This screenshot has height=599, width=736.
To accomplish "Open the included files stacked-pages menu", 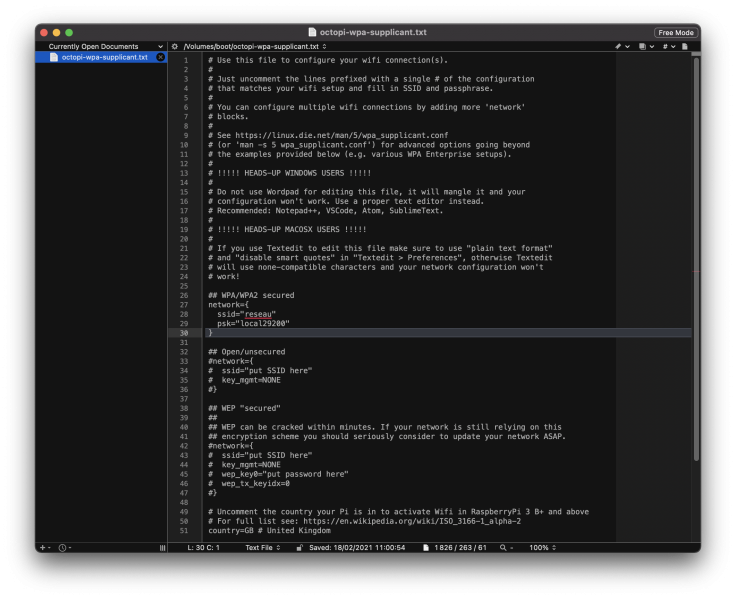I will point(645,46).
